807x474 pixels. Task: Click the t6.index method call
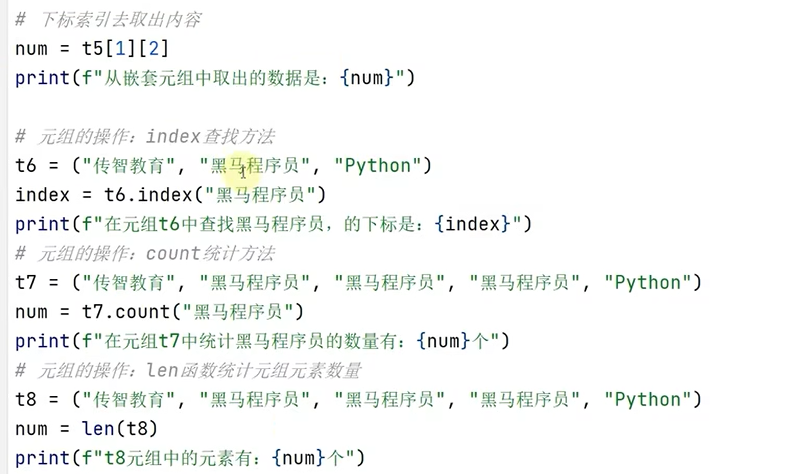tap(215, 195)
